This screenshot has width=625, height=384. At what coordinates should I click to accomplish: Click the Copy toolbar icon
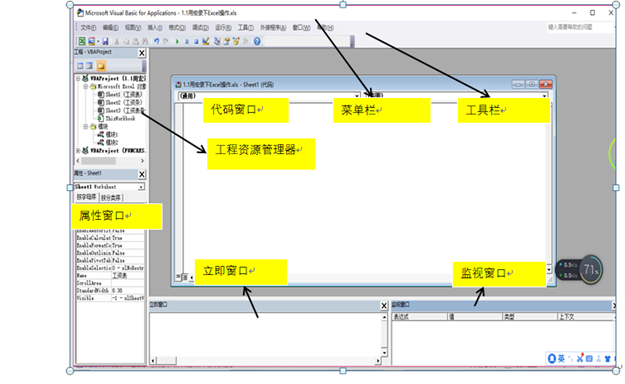[x=126, y=41]
